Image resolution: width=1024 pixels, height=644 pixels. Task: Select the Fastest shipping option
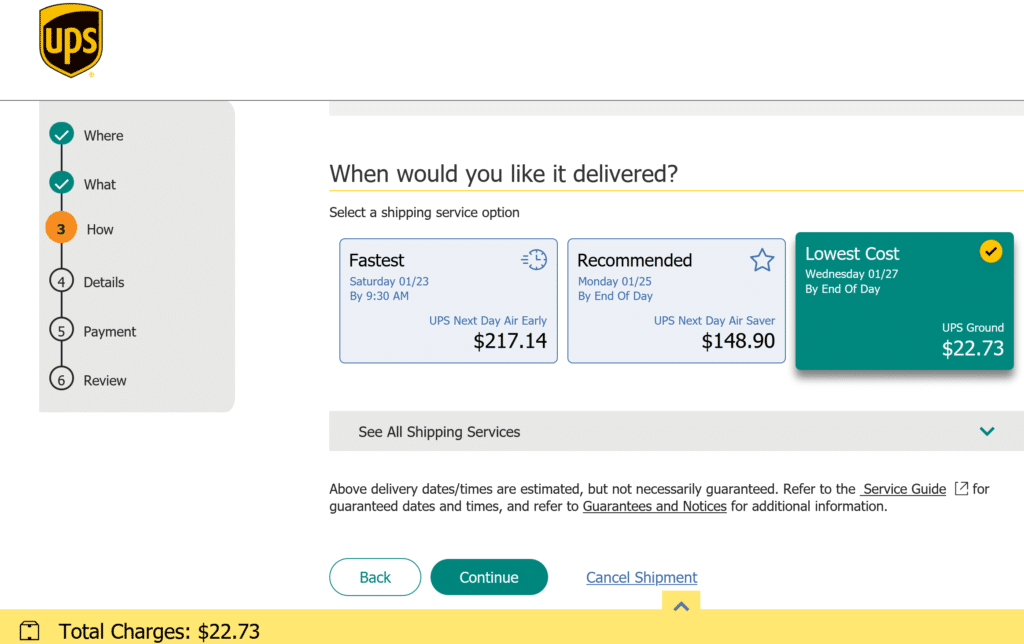tap(448, 300)
